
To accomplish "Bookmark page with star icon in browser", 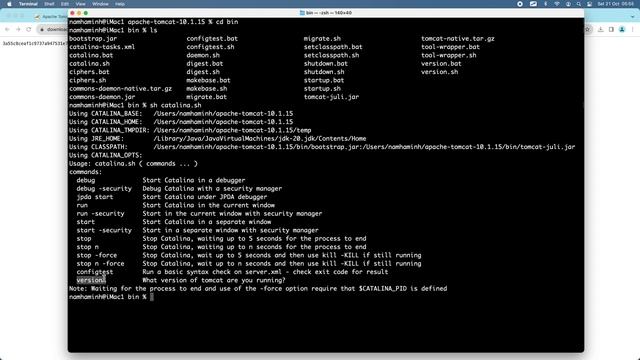I will pyautogui.click(x=588, y=29).
